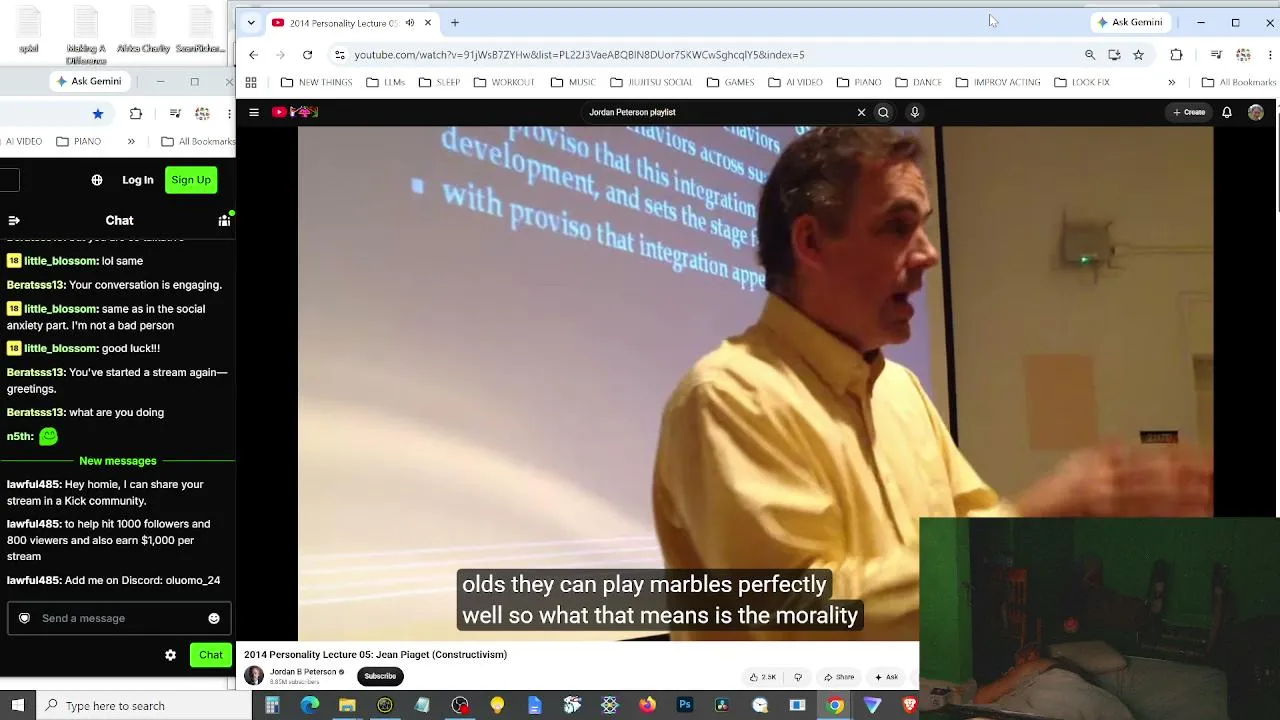
Task: Open the YouTube Create menu
Action: coord(1190,112)
